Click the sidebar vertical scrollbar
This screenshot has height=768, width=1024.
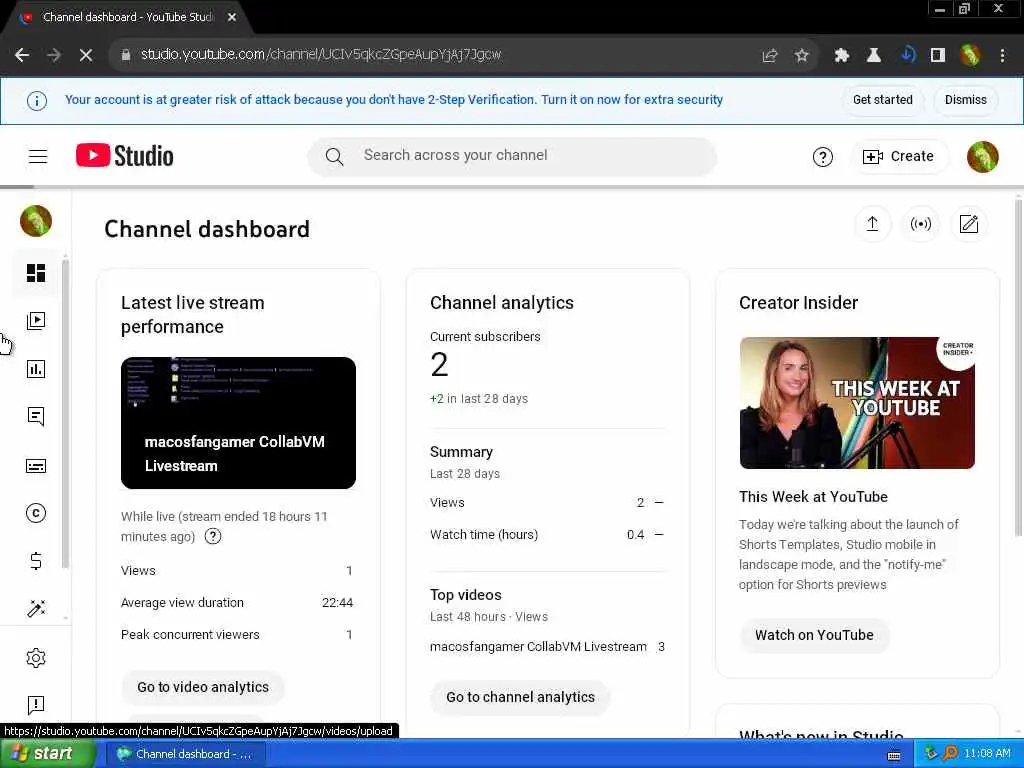click(65, 415)
